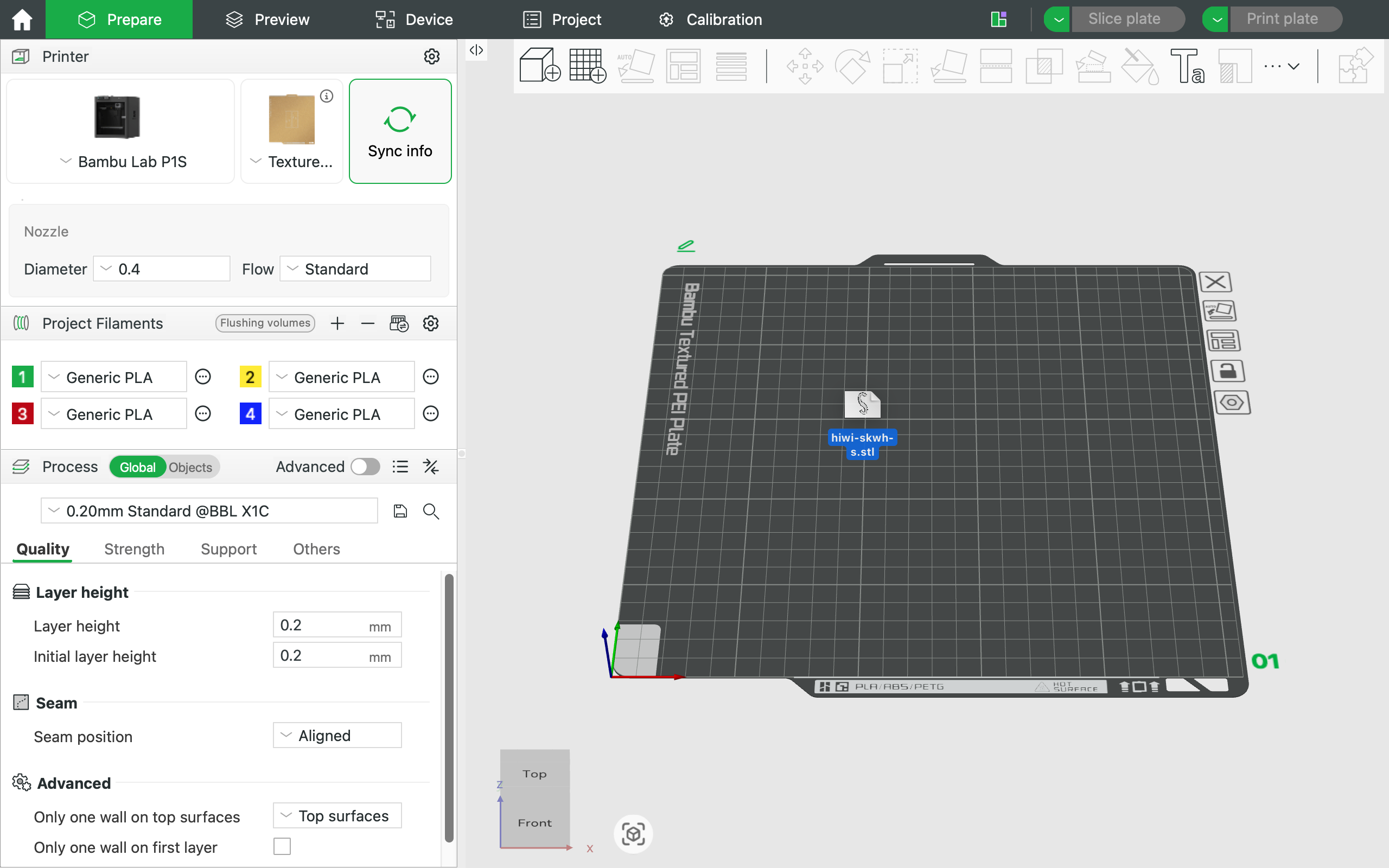Click the Add plate grid icon
1389x868 pixels.
click(587, 66)
